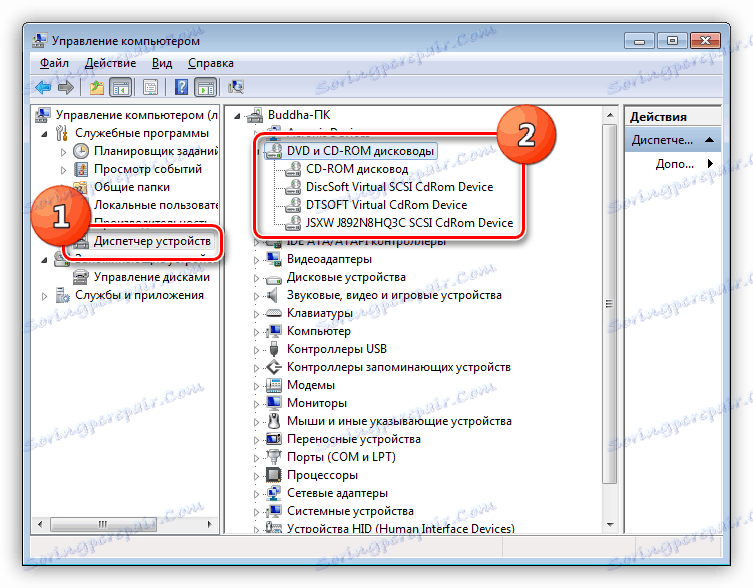Click the Scan for hardware changes icon
The height and width of the screenshot is (588, 753).
pyautogui.click(x=236, y=87)
